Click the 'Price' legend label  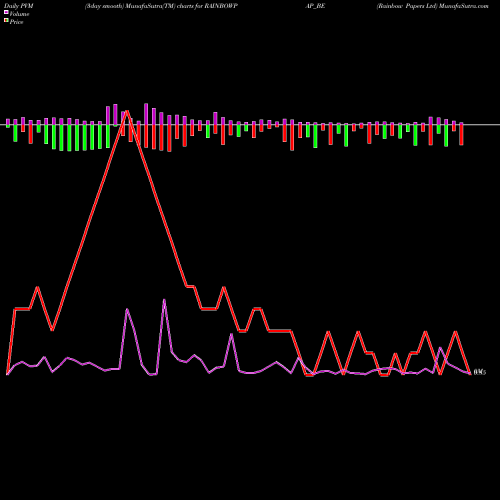coord(17,22)
